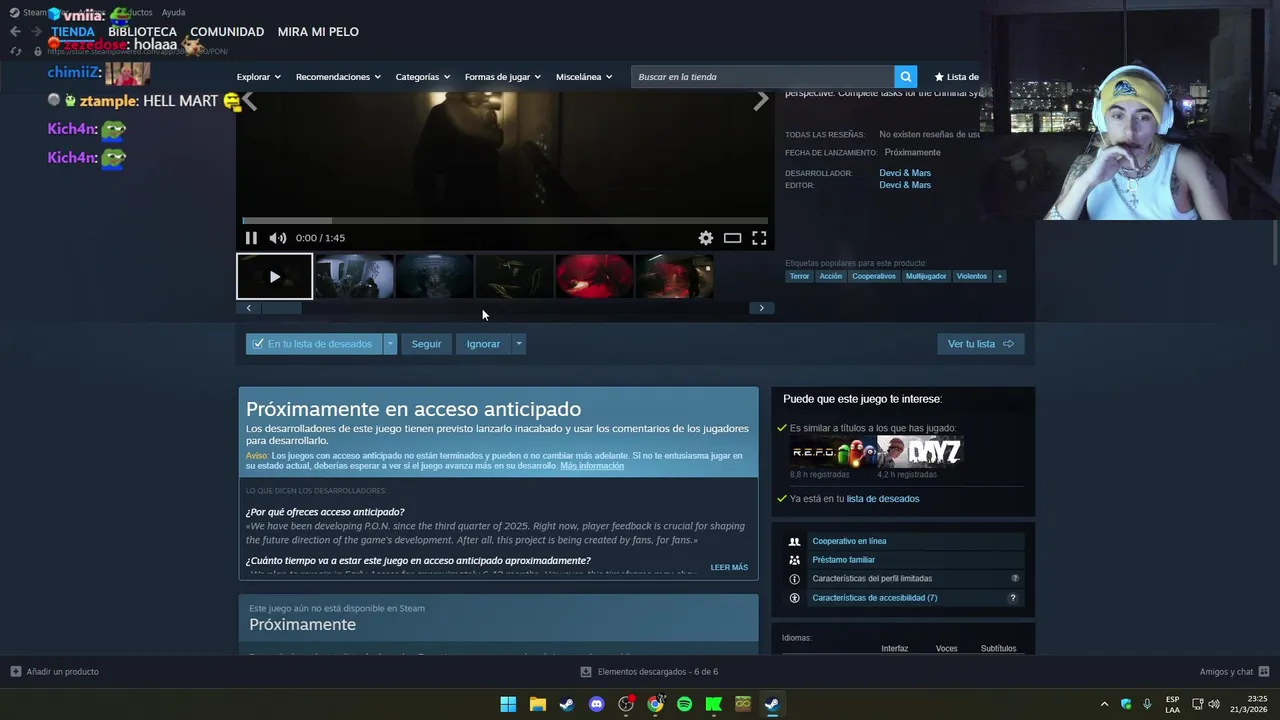Seek within the video progress bar
The width and height of the screenshot is (1280, 720).
(x=505, y=221)
